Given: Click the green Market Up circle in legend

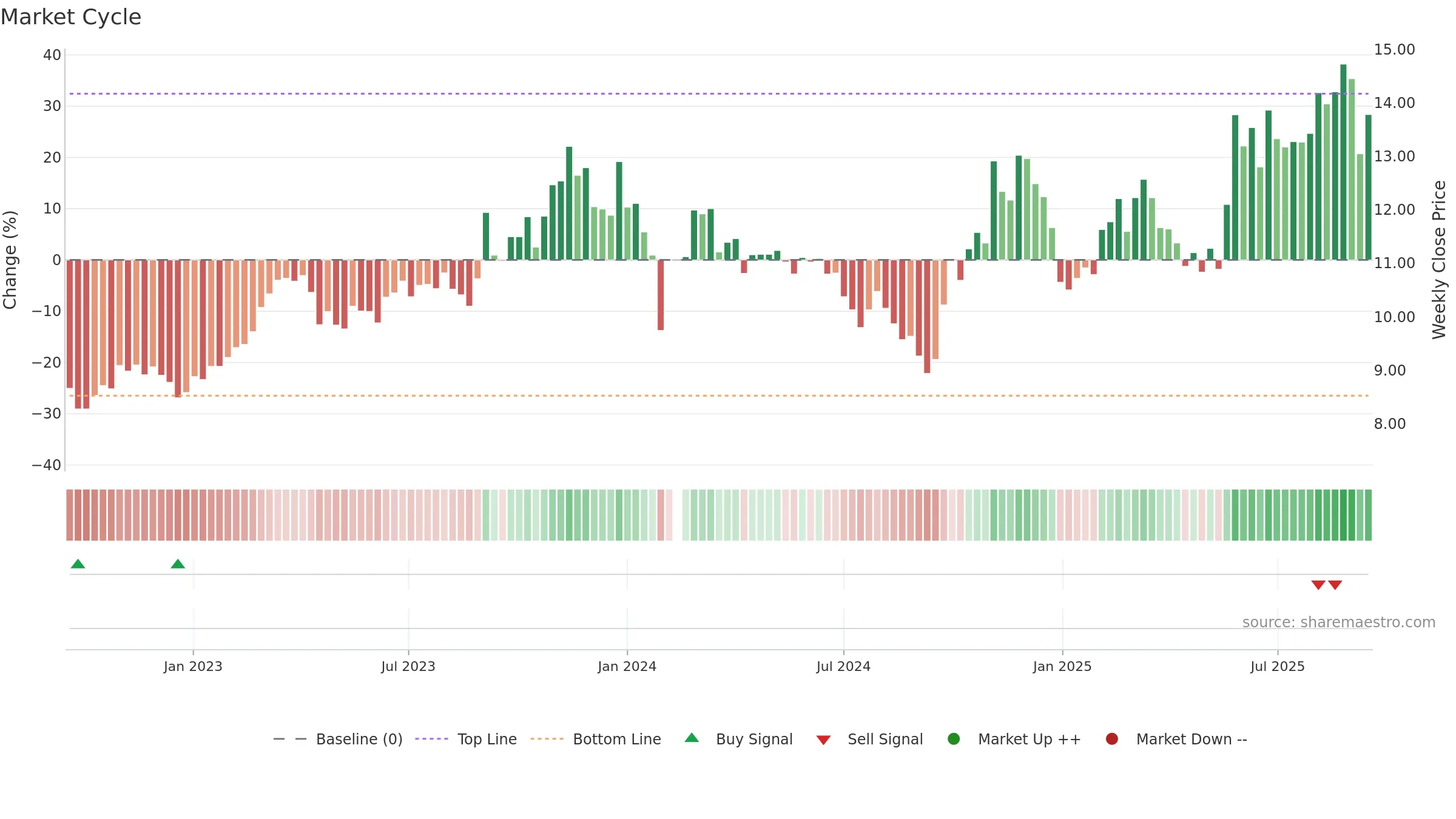Looking at the screenshot, I should (x=954, y=739).
